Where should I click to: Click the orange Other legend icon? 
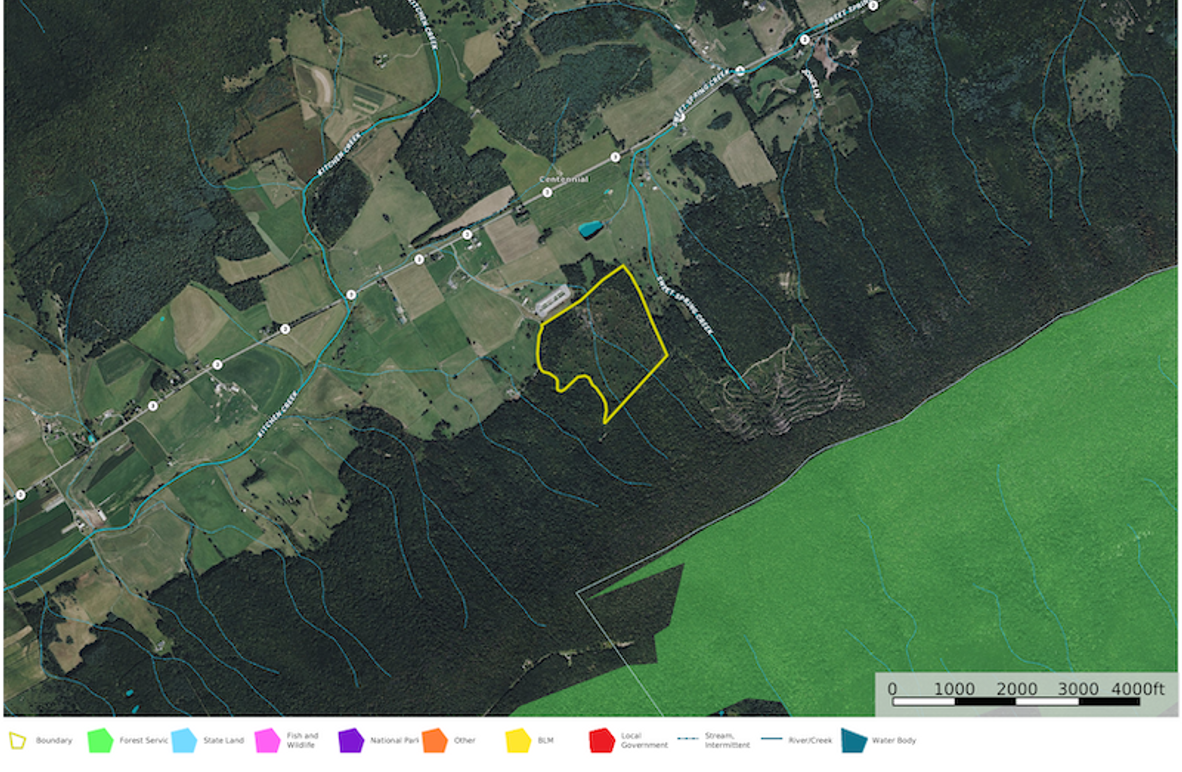[x=434, y=741]
